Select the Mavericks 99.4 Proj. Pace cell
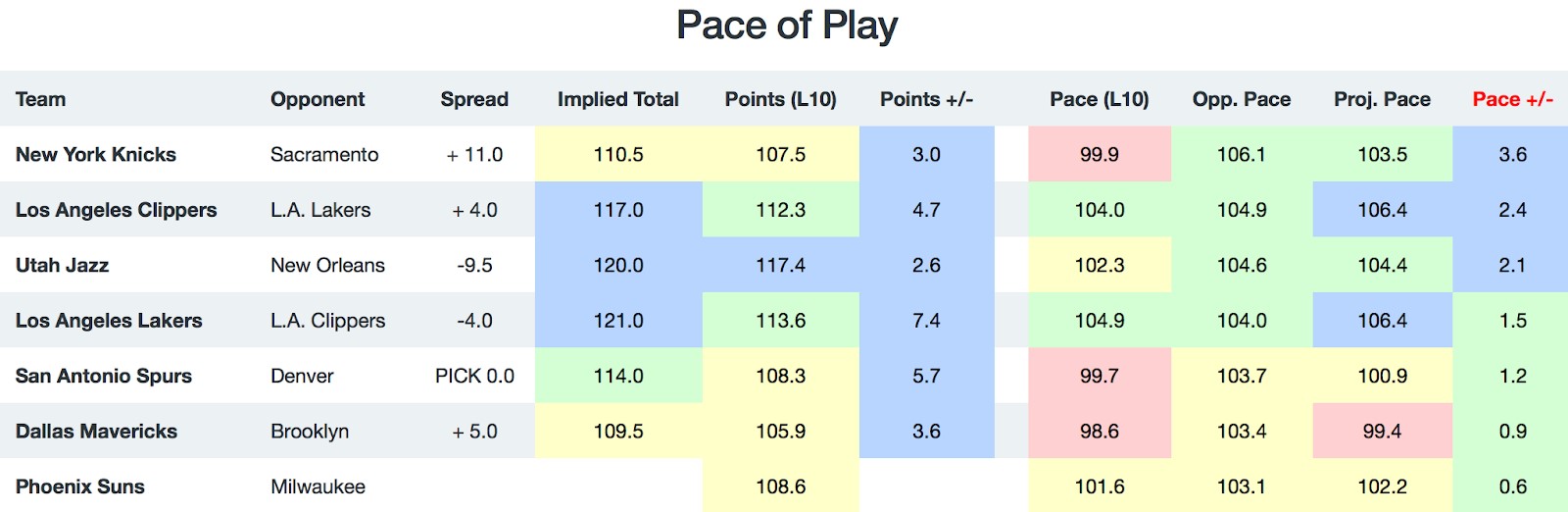Image resolution: width=1568 pixels, height=512 pixels. 1382,431
